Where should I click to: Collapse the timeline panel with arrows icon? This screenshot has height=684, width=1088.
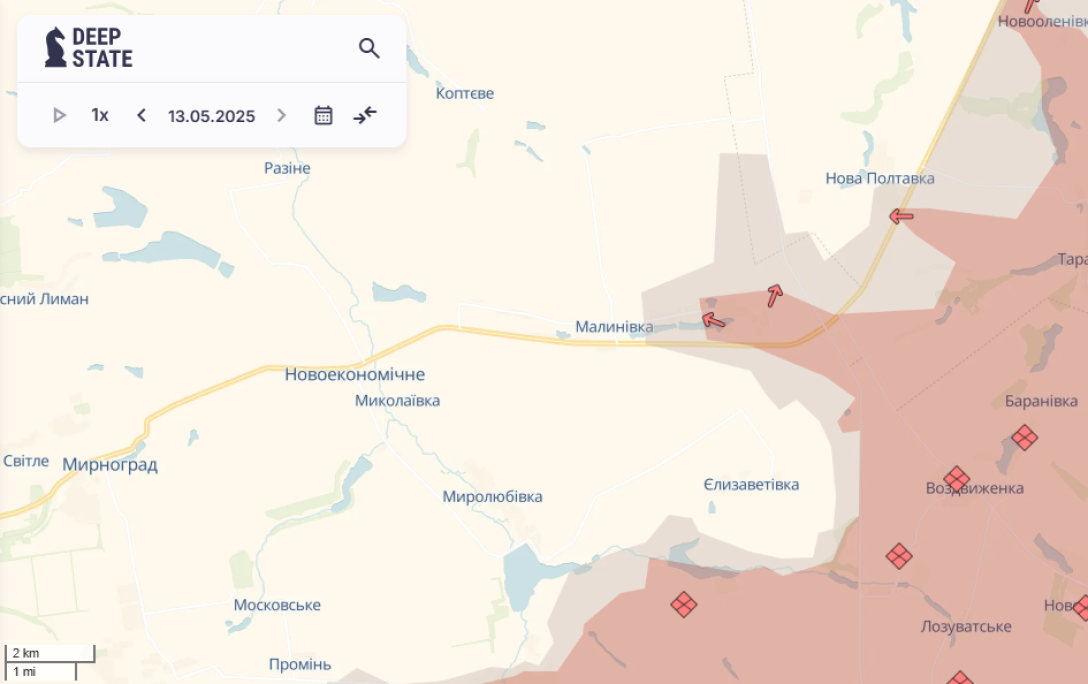pos(365,115)
